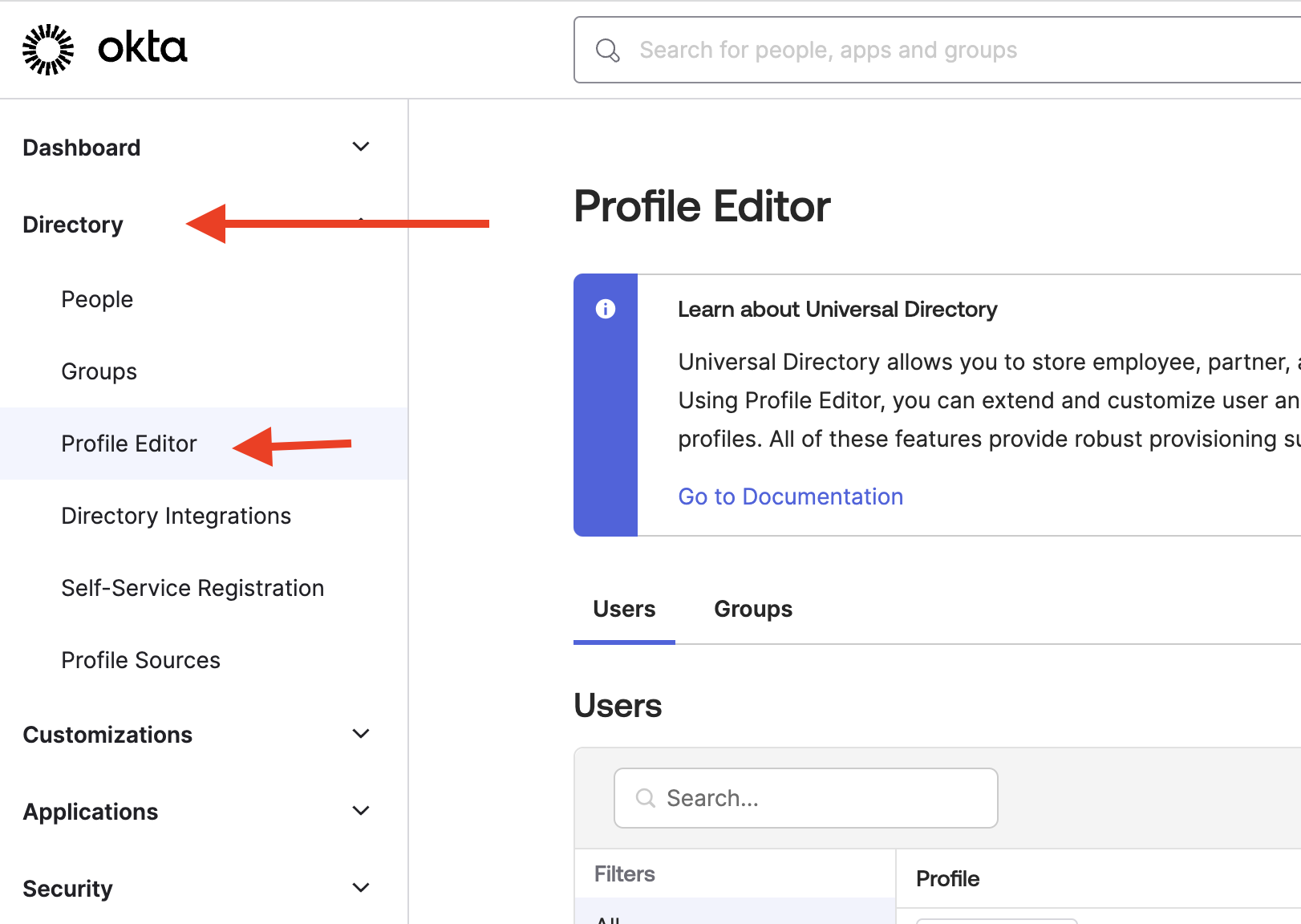The height and width of the screenshot is (924, 1301).
Task: Open Directory Integrations
Action: pyautogui.click(x=176, y=516)
